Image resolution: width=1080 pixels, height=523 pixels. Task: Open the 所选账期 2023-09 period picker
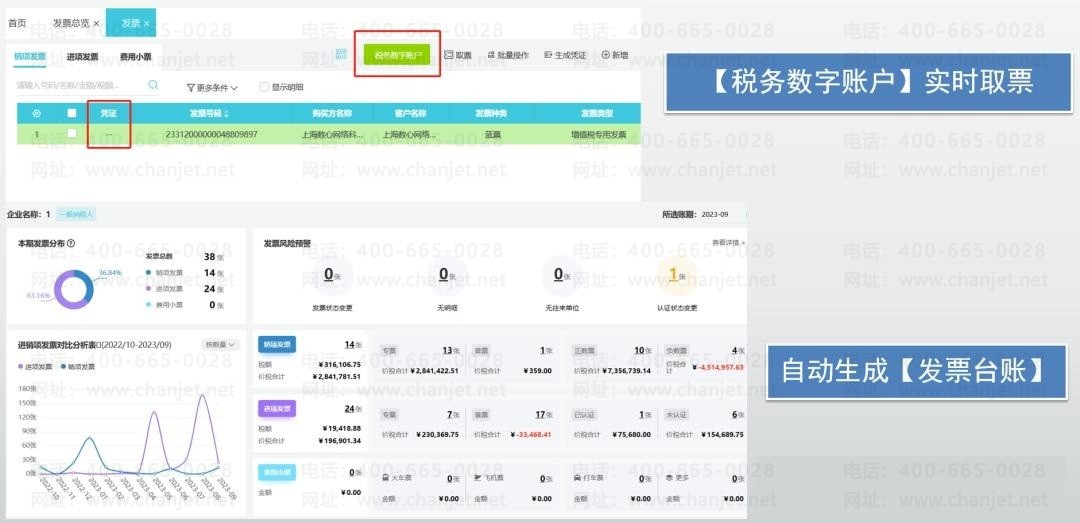pyautogui.click(x=715, y=214)
